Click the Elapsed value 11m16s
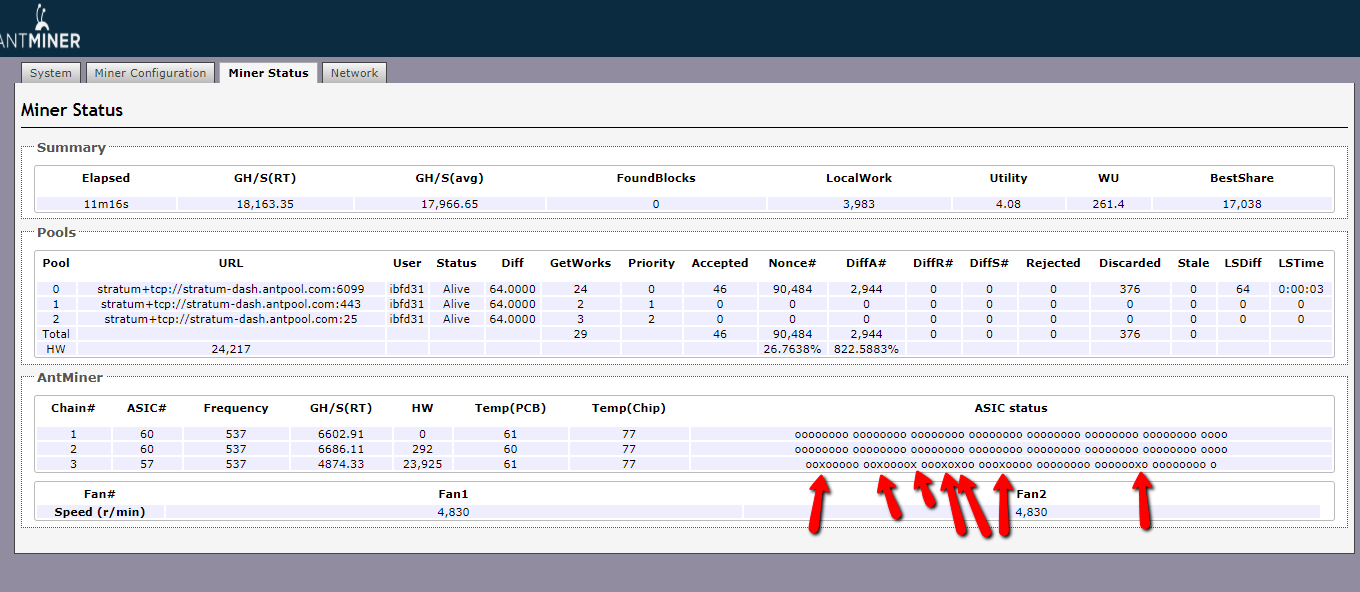This screenshot has height=592, width=1360. coord(106,204)
